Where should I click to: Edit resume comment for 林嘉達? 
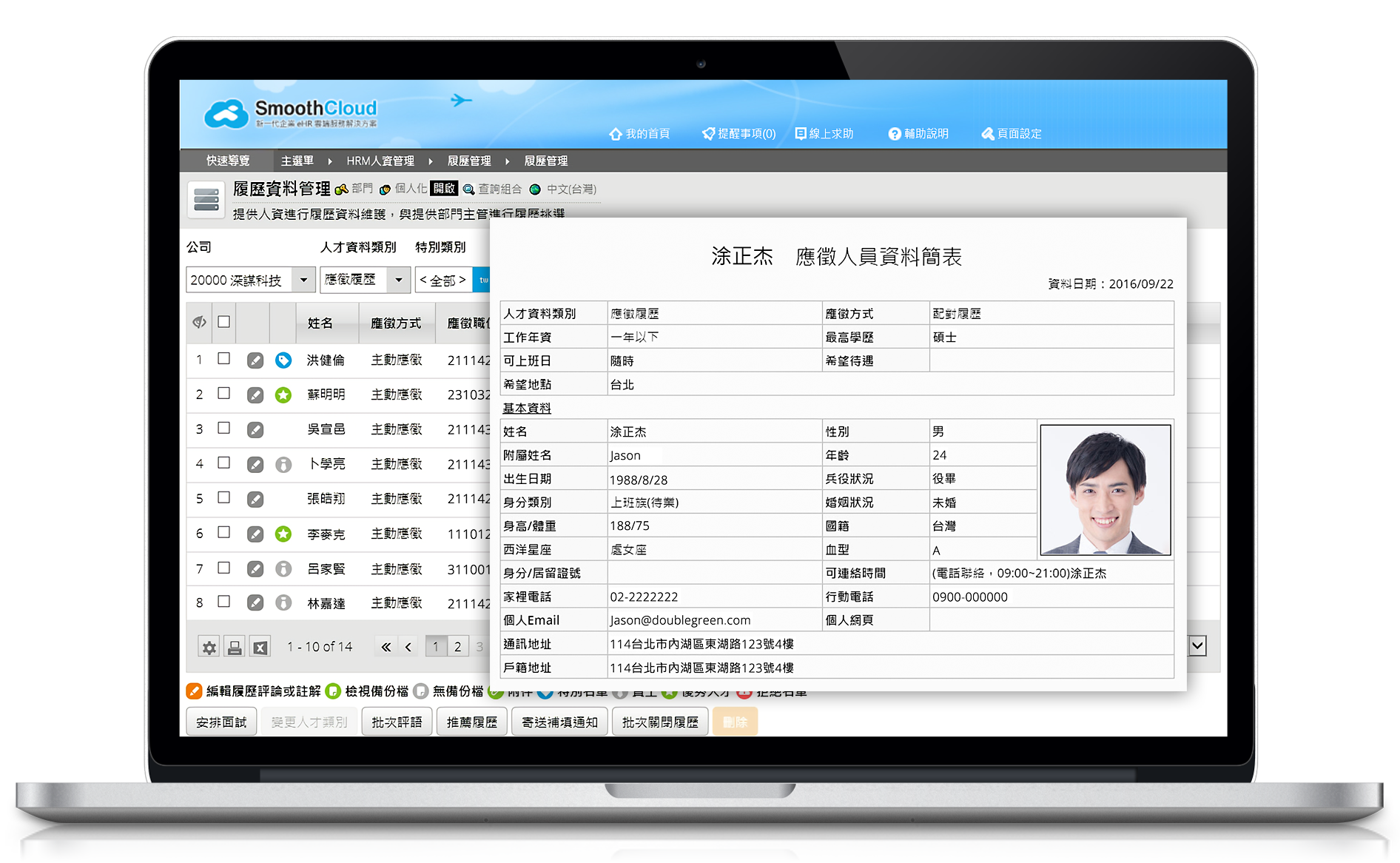click(255, 603)
